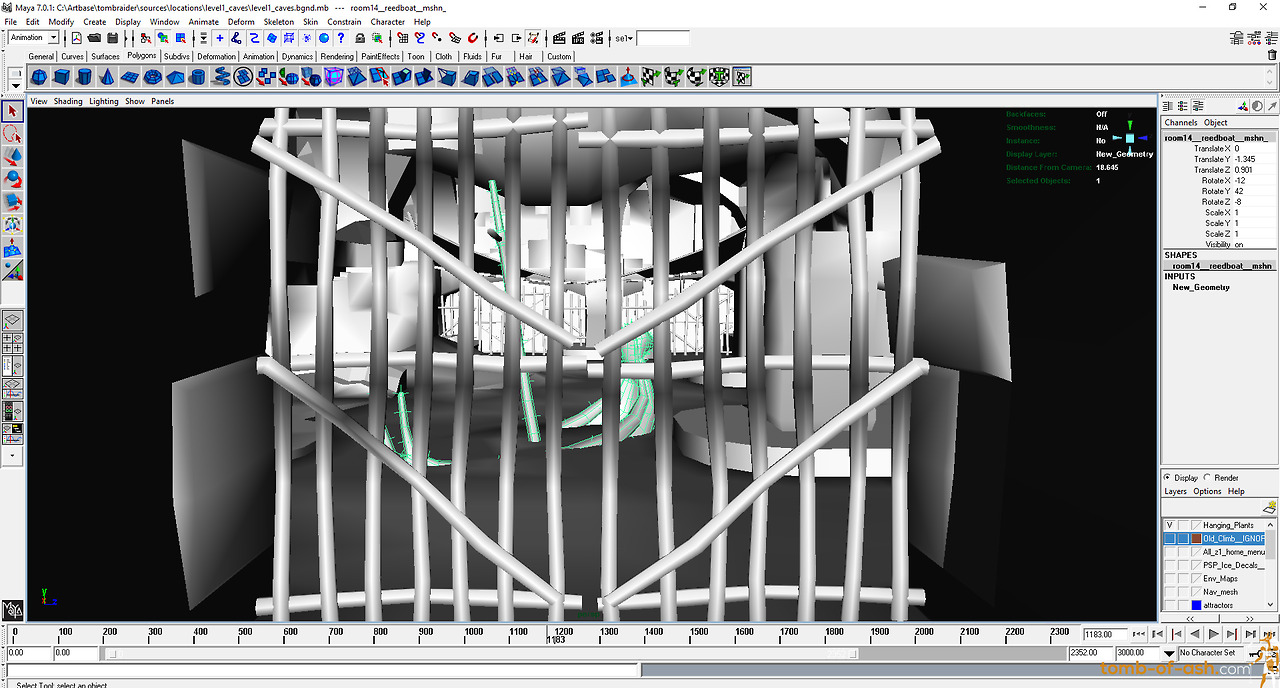Open the character set dropdown arrow
The height and width of the screenshot is (688, 1280).
point(1169,654)
